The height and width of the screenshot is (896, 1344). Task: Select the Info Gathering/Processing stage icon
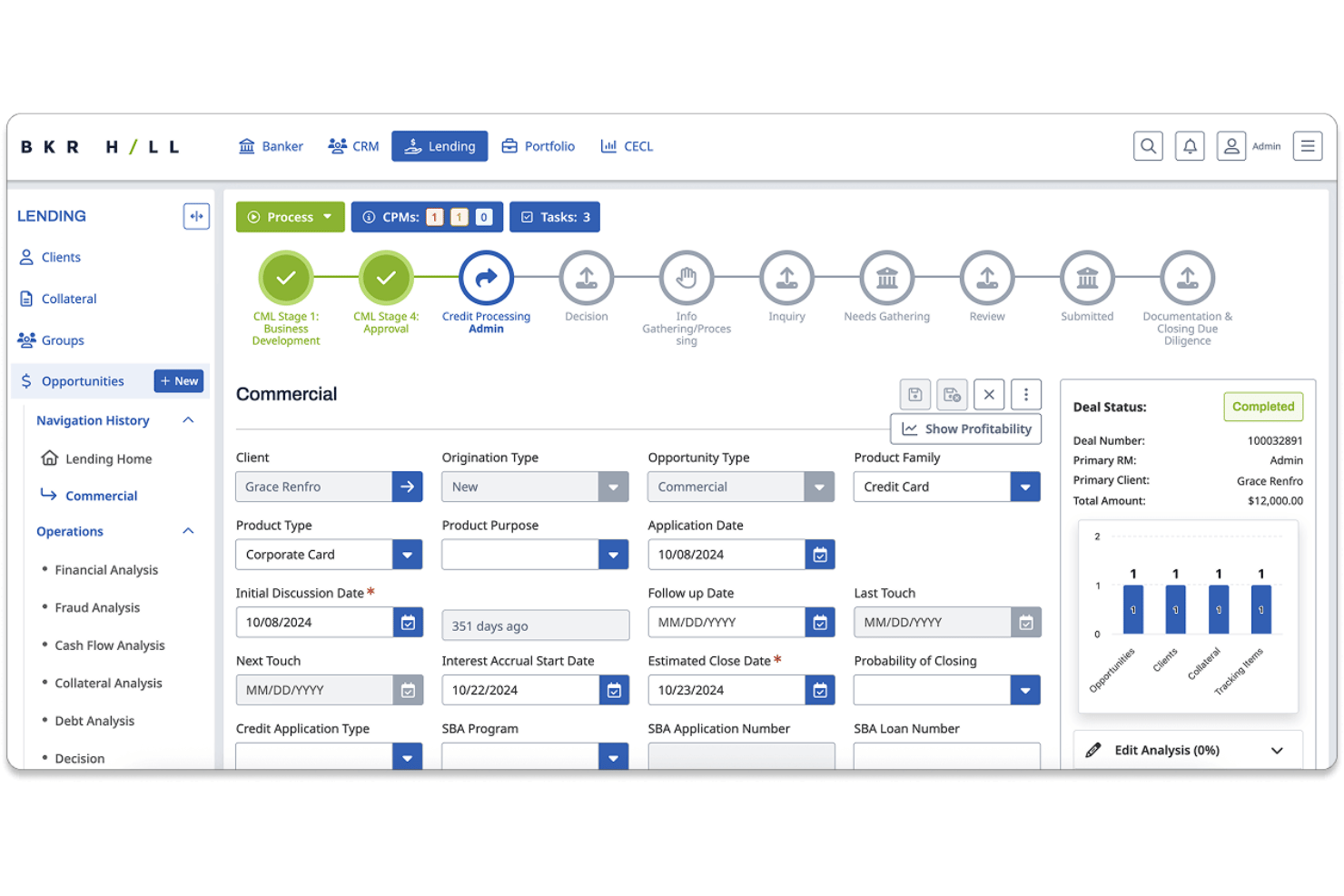point(687,278)
